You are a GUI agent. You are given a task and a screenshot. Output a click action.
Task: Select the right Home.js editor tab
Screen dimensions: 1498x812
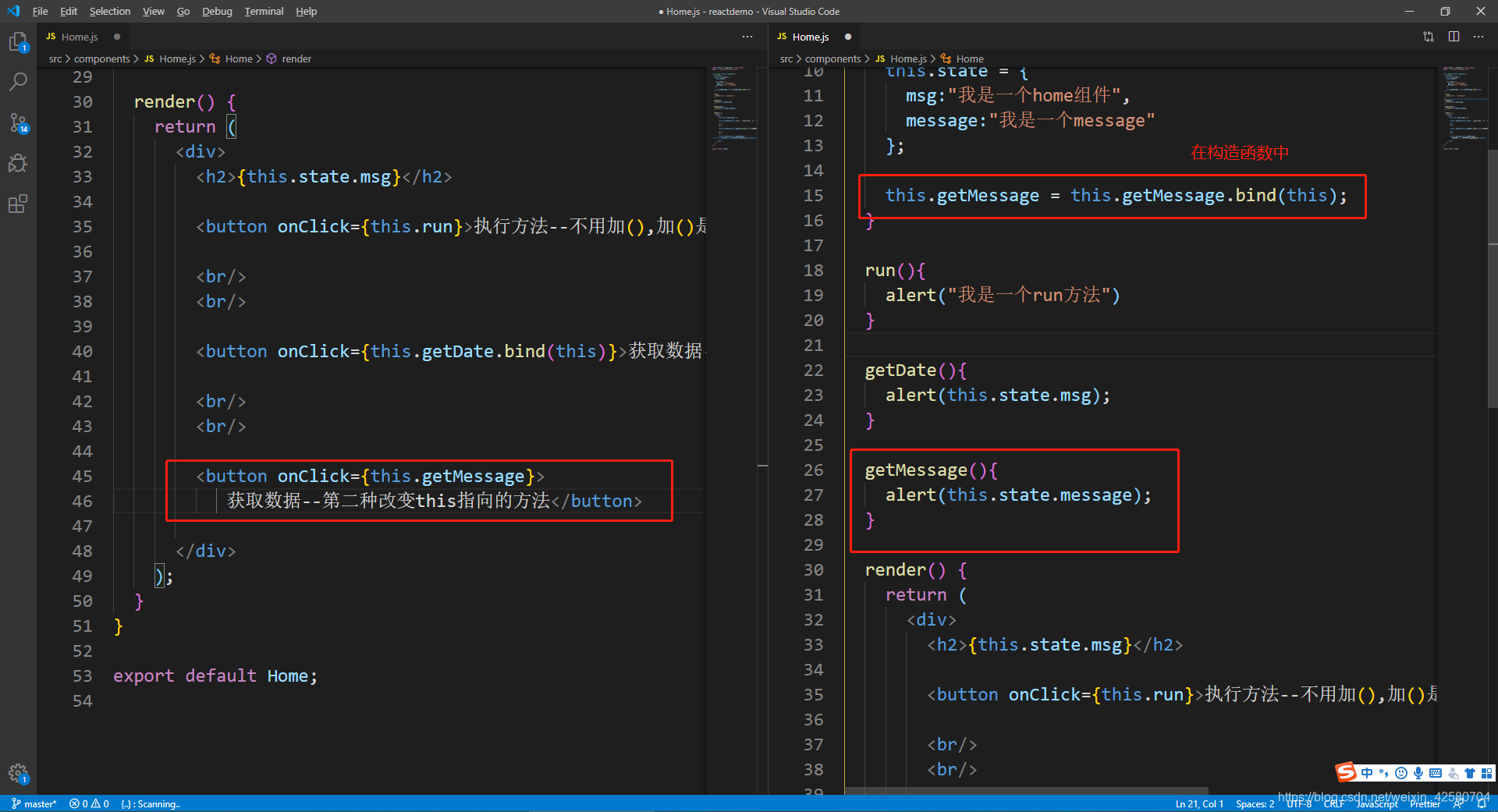pos(813,37)
